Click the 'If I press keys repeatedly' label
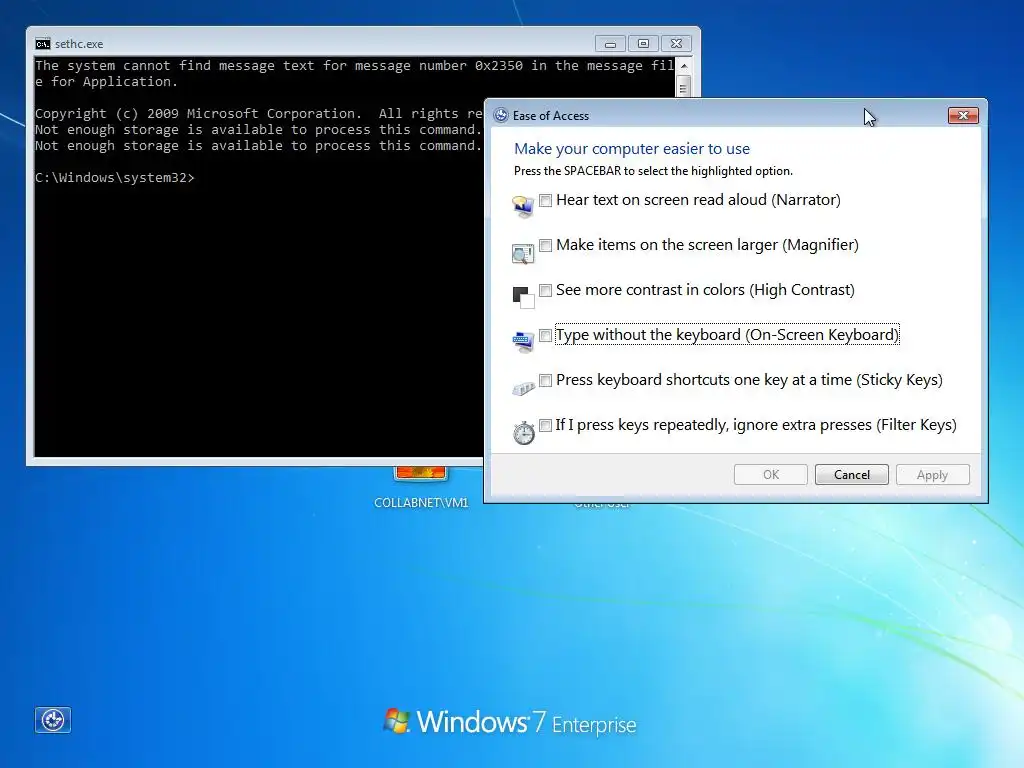Screen dimensions: 1024x768 756,425
